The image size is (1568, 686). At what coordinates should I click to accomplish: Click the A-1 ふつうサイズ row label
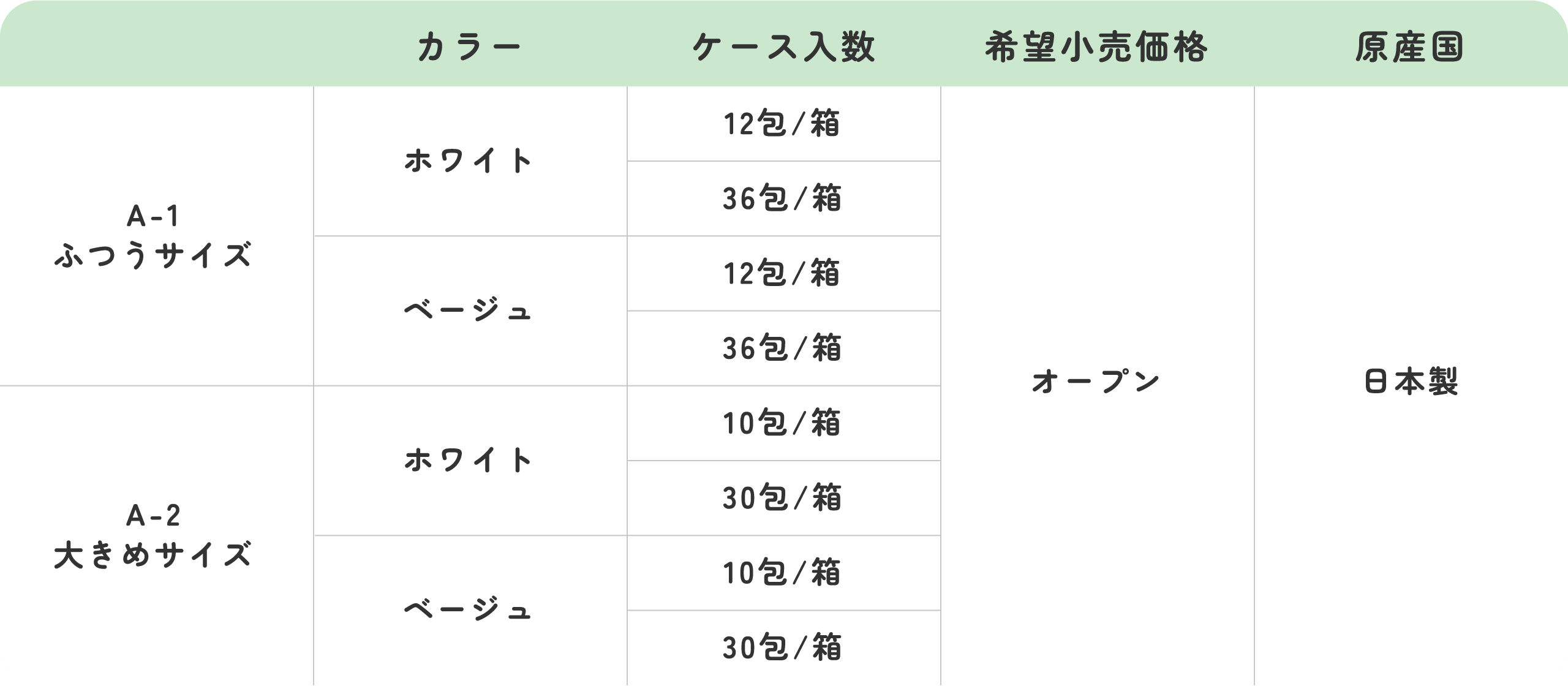pos(153,236)
